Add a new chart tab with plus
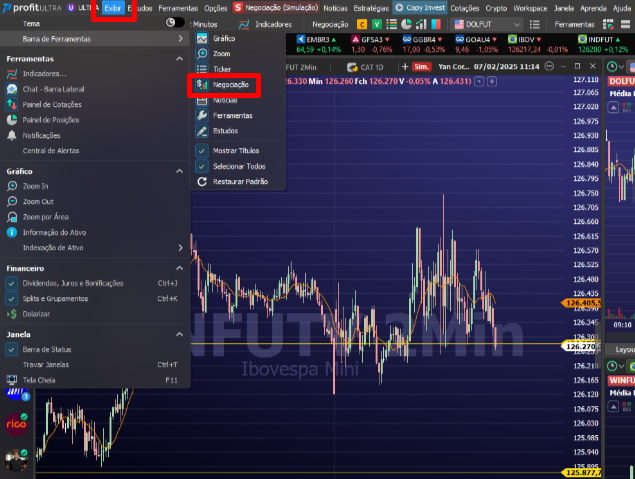Image resolution: width=635 pixels, height=479 pixels. [x=405, y=66]
